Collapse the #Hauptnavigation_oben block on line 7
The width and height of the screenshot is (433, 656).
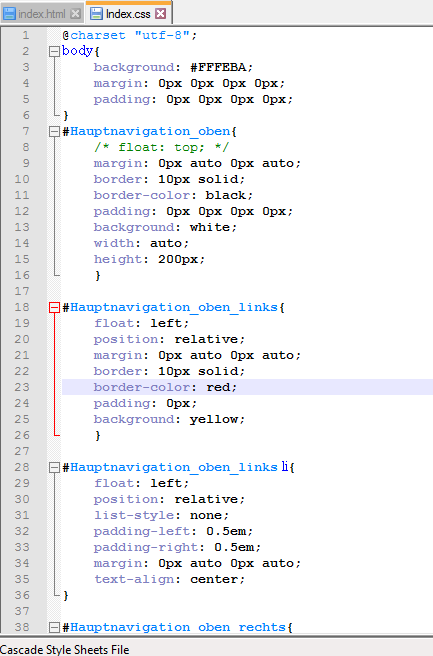tap(54, 131)
